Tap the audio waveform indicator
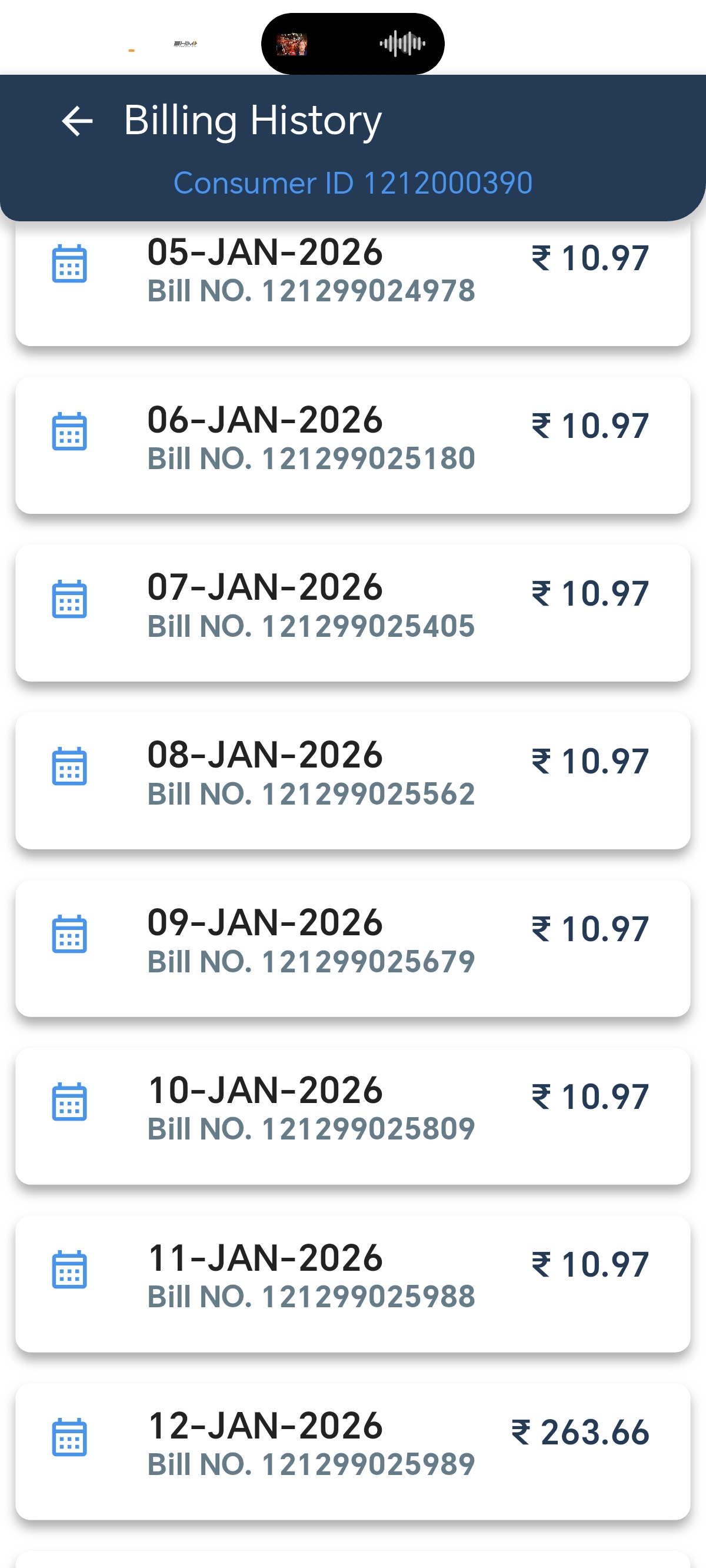Viewport: 706px width, 1568px height. pyautogui.click(x=402, y=44)
